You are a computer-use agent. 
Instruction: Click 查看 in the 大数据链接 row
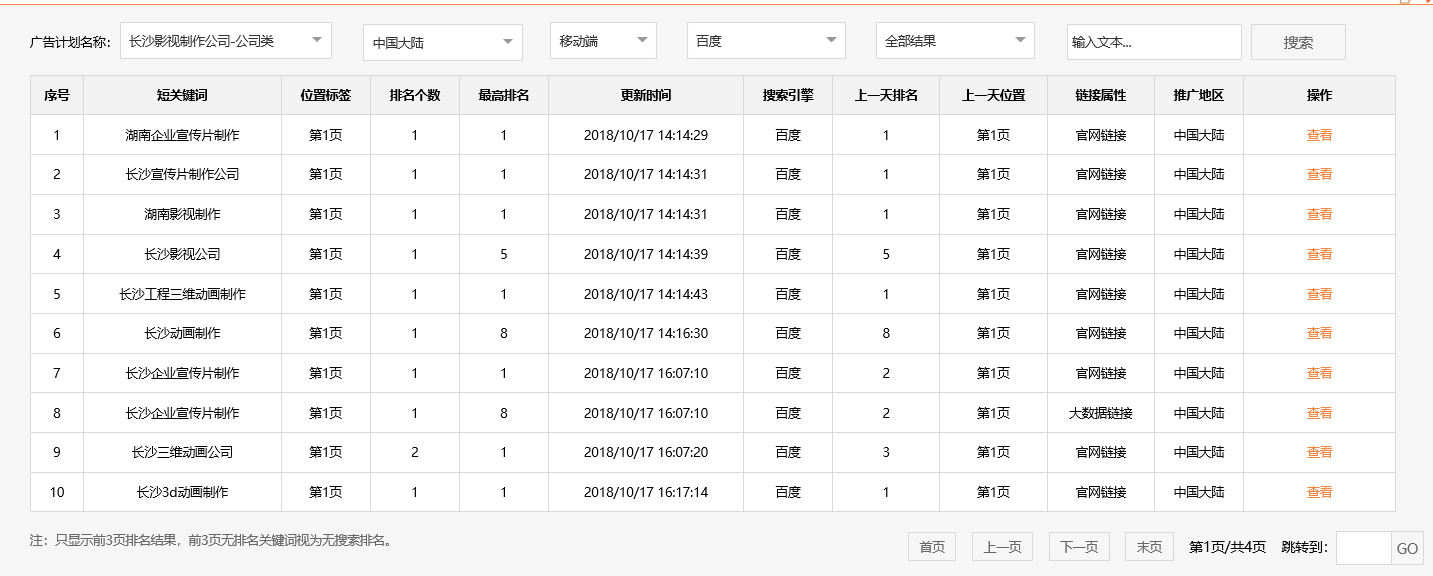pyautogui.click(x=1319, y=413)
